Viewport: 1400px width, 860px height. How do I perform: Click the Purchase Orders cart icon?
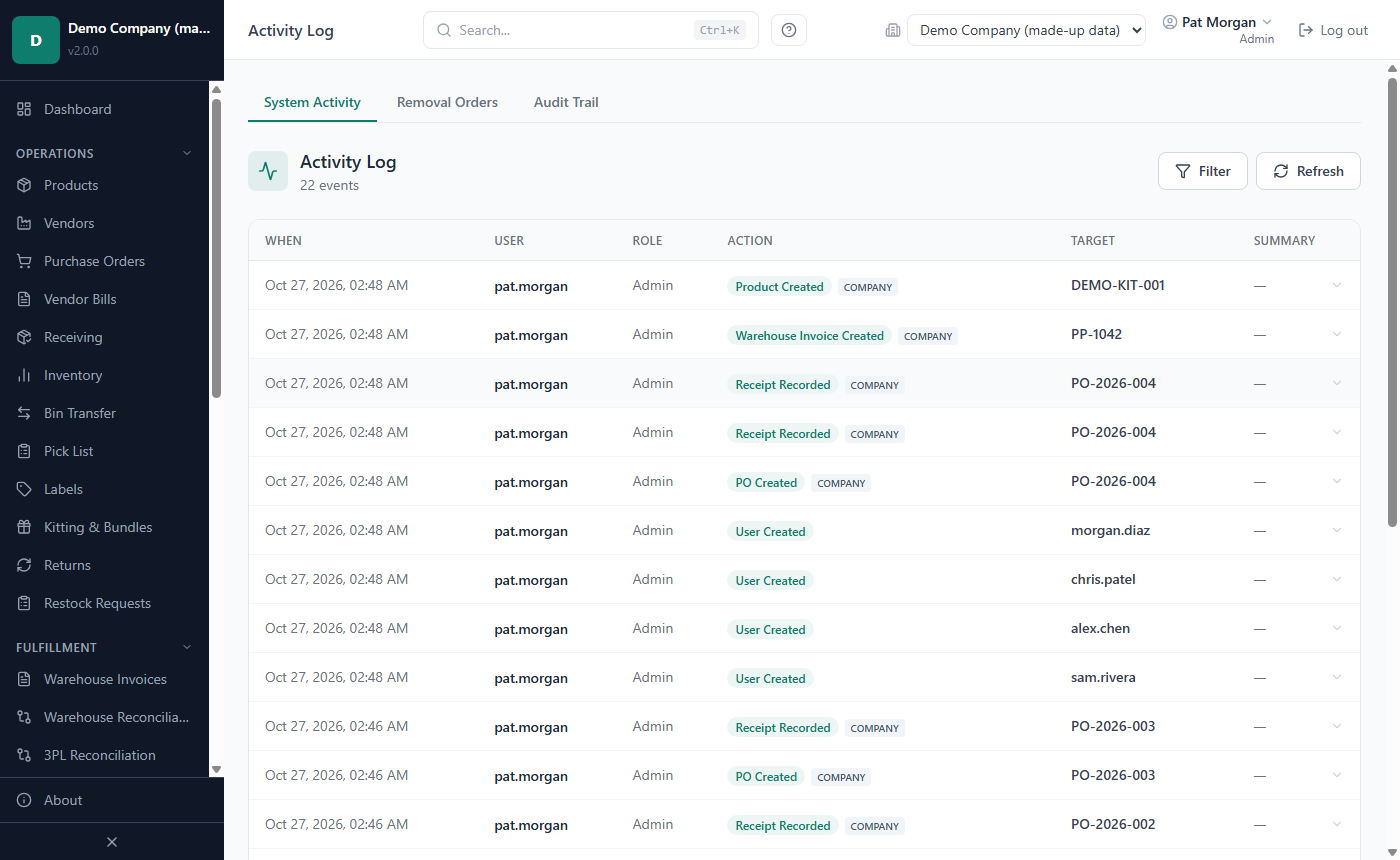24,261
